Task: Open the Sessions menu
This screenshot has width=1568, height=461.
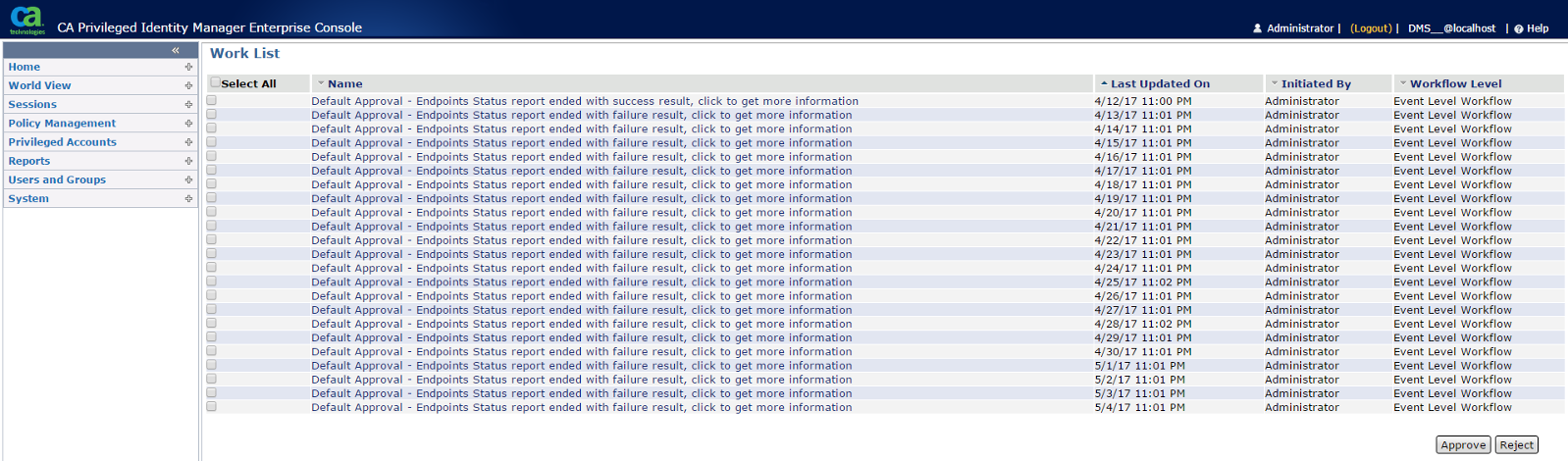Action: (32, 104)
